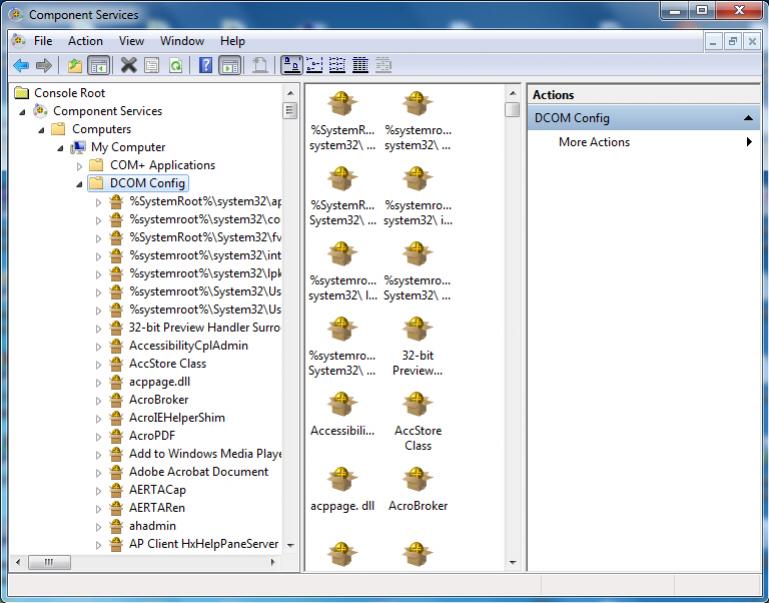Select AcroPDF in the tree
The height and width of the screenshot is (603, 769).
pyautogui.click(x=152, y=435)
